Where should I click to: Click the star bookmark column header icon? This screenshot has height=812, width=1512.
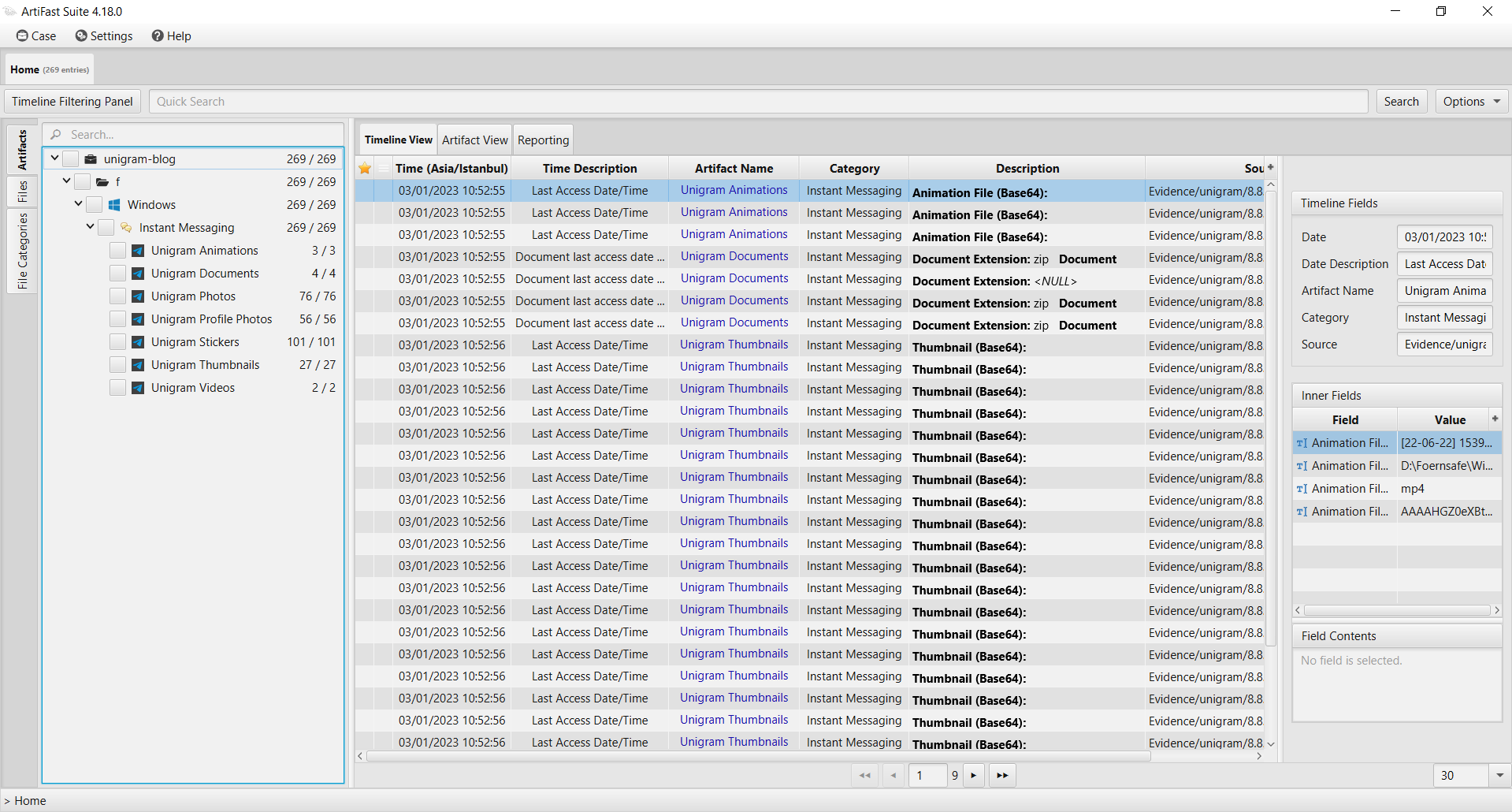click(365, 168)
